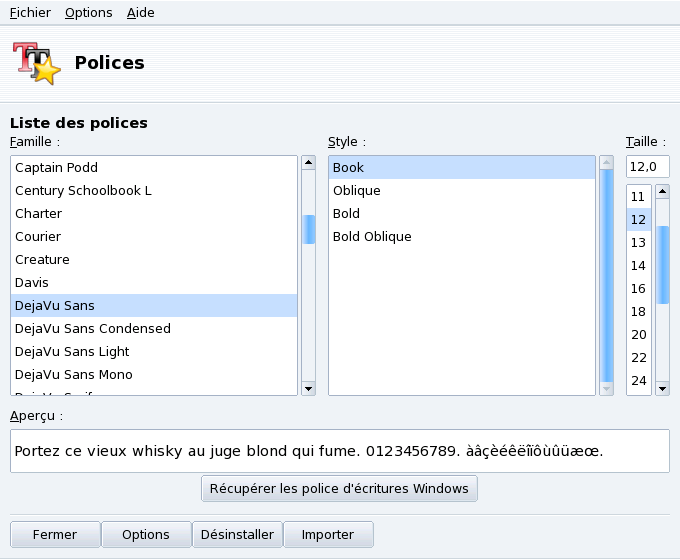
Task: Open the Options menu in menu bar
Action: tap(89, 13)
